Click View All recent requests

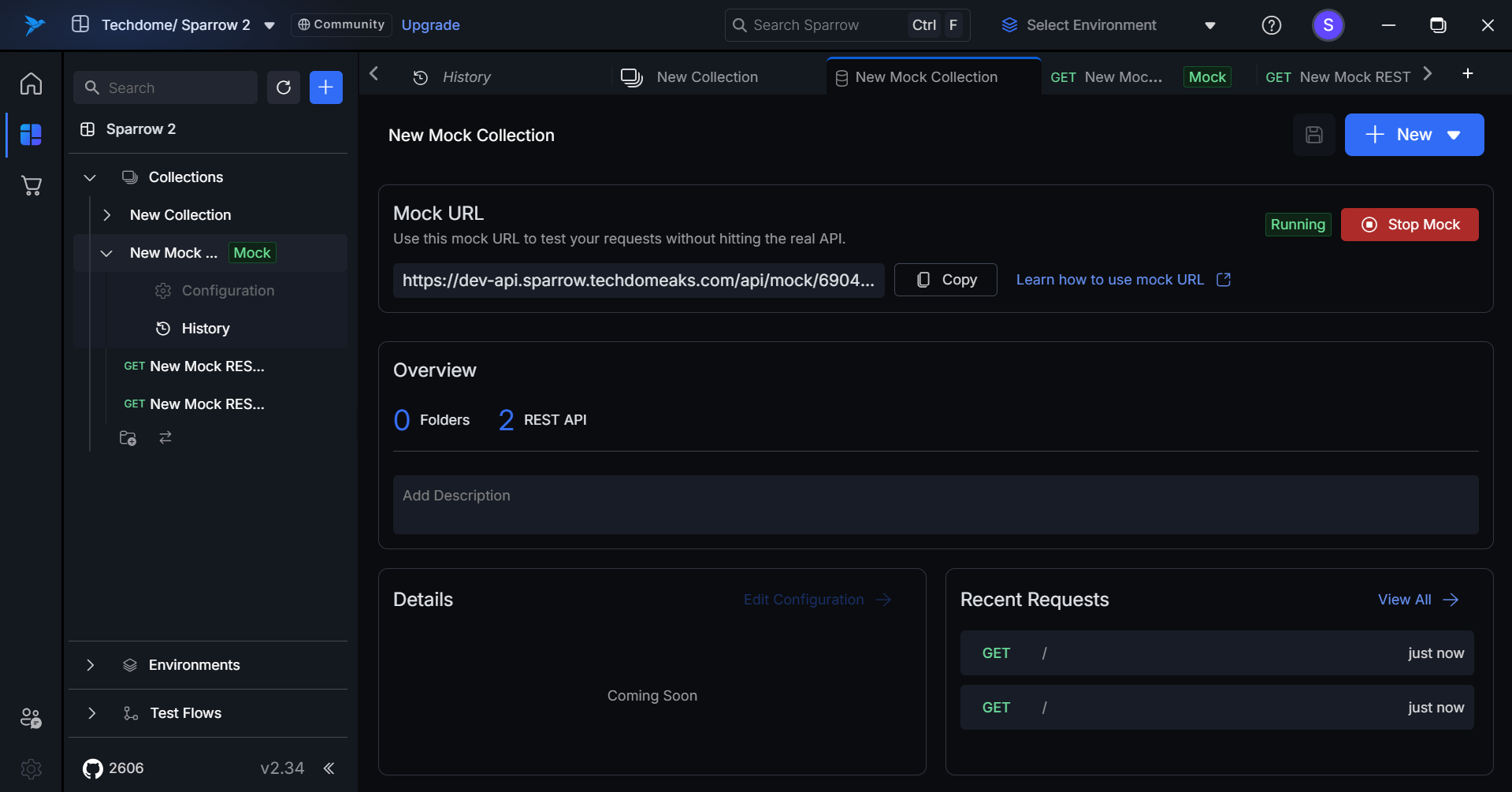(1417, 600)
